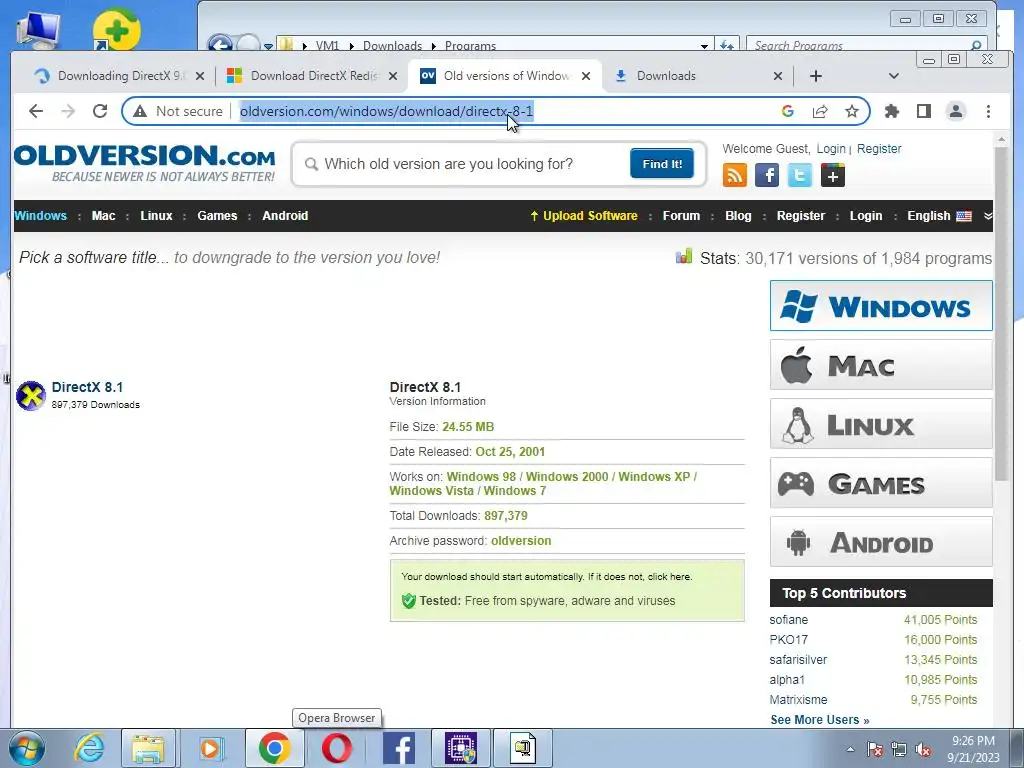Open the Mac item in the nav bar
This screenshot has height=768, width=1024.
103,216
